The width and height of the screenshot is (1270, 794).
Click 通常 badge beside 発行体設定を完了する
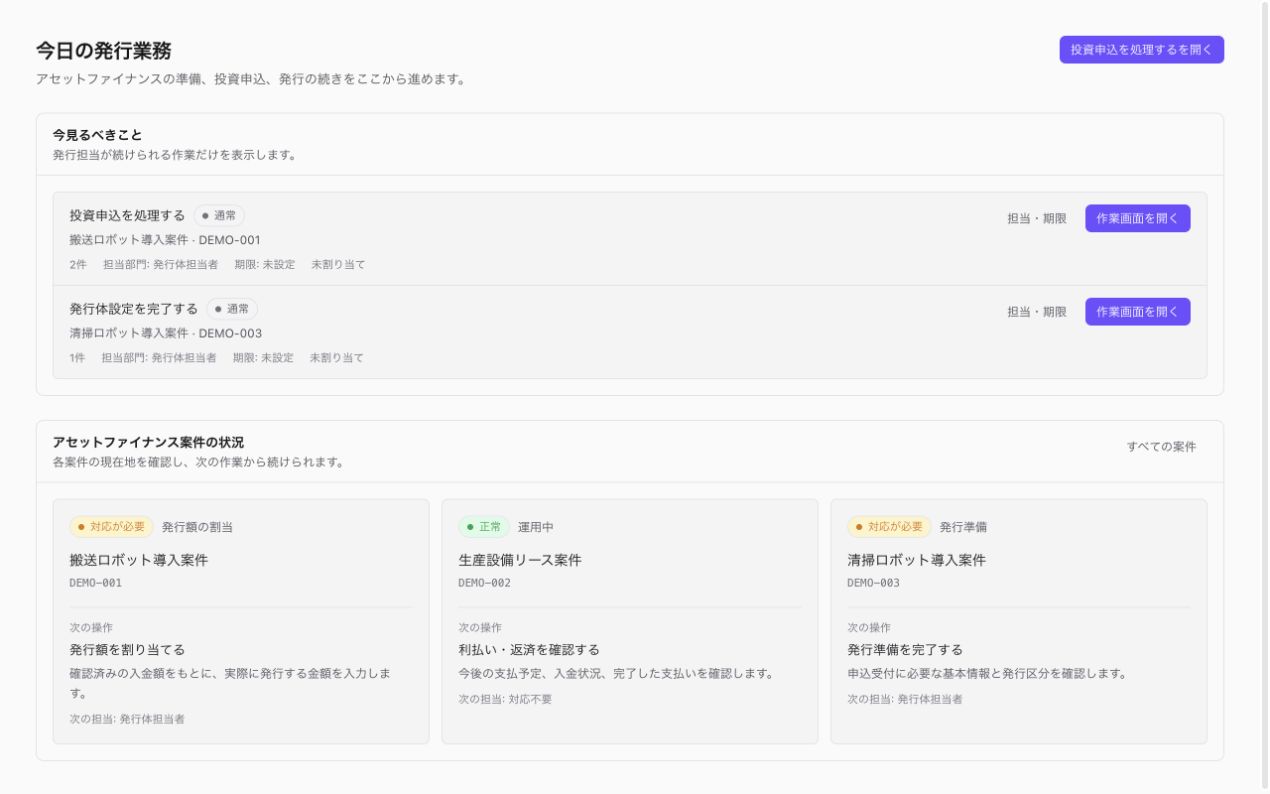232,308
